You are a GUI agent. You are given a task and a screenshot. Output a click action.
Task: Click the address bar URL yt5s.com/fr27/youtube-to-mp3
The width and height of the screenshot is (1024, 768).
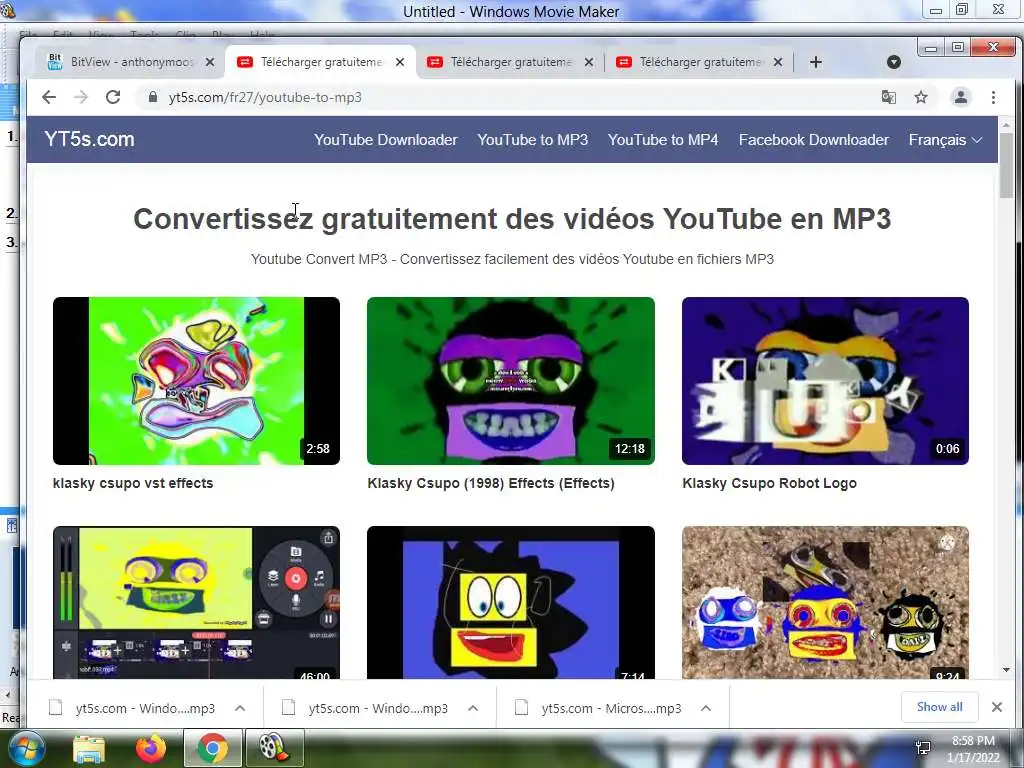[265, 97]
